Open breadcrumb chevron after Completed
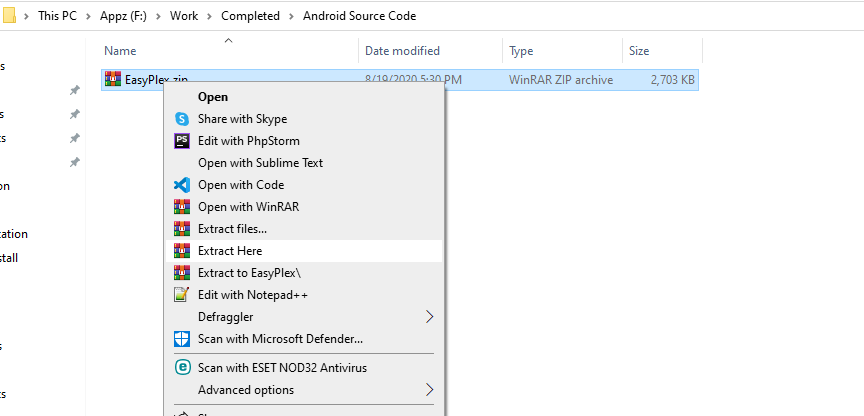Screen dimensions: 864x416 coord(293,16)
